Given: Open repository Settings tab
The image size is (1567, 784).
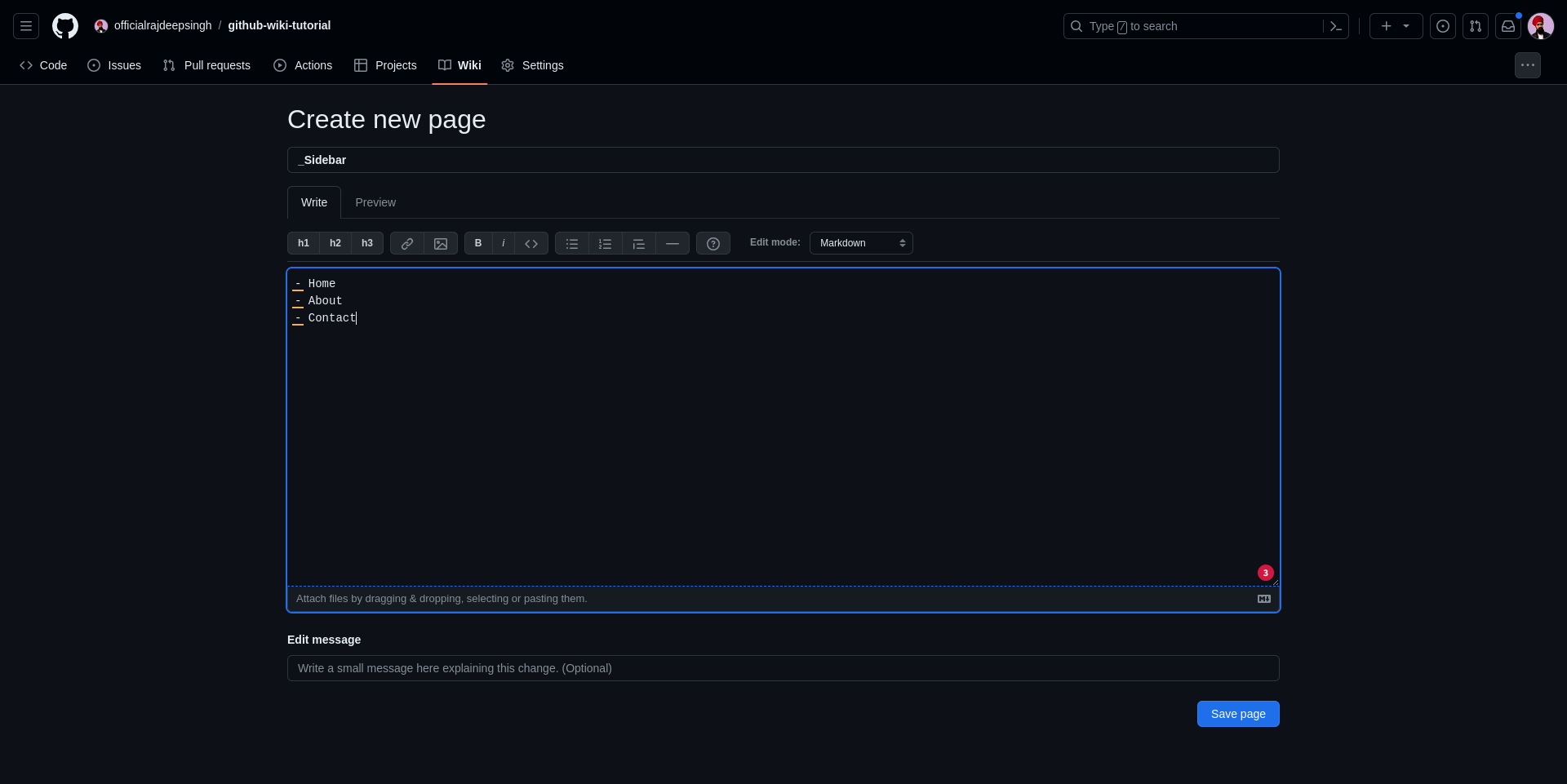Looking at the screenshot, I should pos(532,65).
